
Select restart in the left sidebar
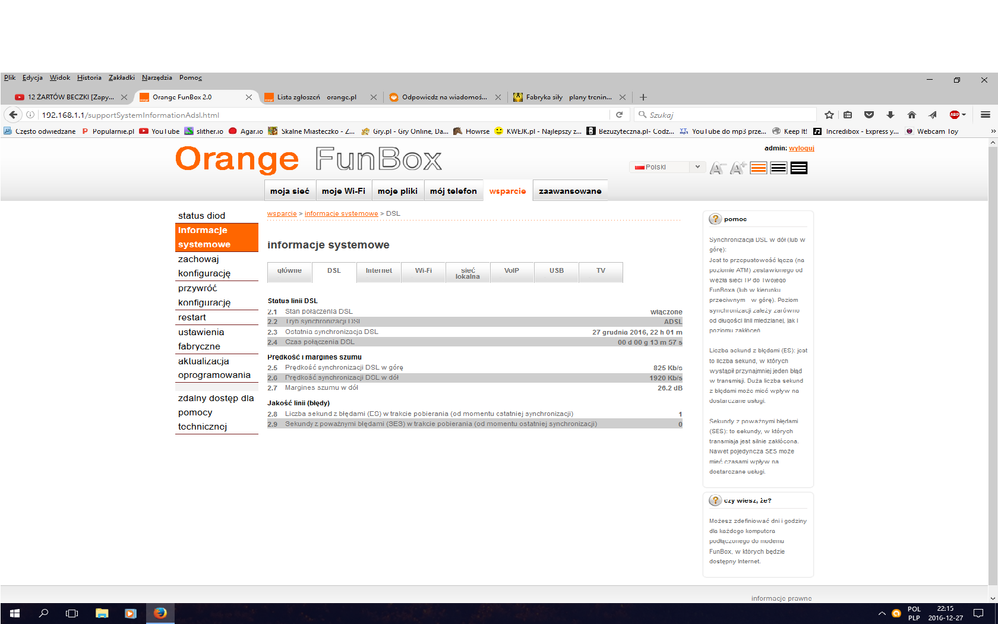pyautogui.click(x=192, y=317)
